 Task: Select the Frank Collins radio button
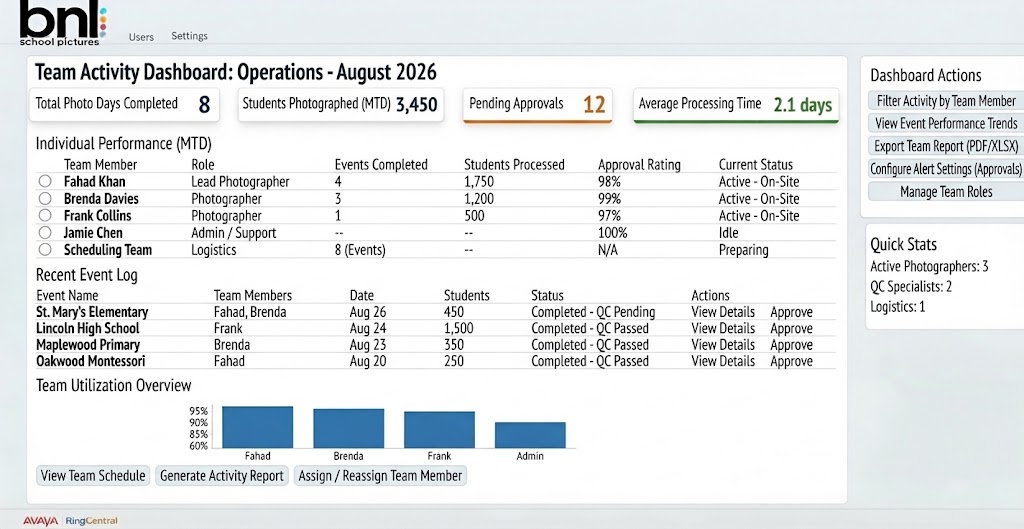point(44,216)
